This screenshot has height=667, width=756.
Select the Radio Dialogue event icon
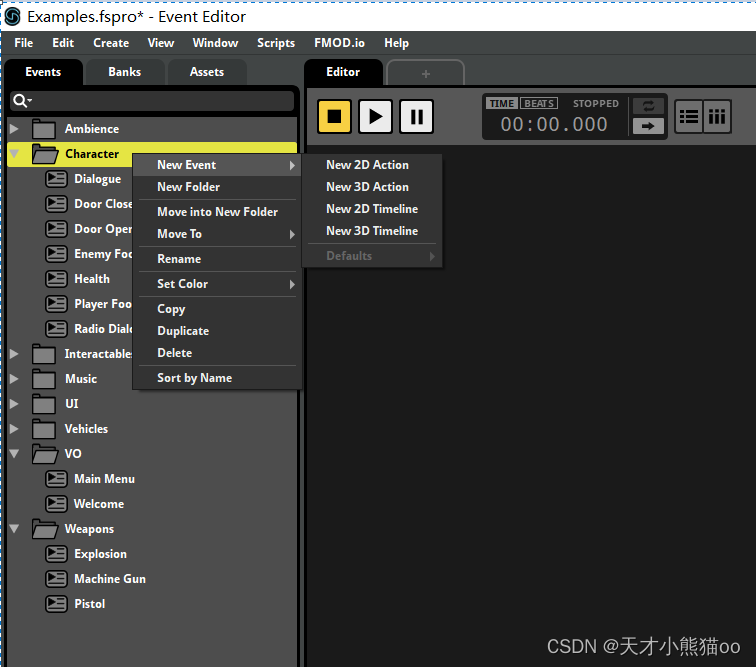56,329
